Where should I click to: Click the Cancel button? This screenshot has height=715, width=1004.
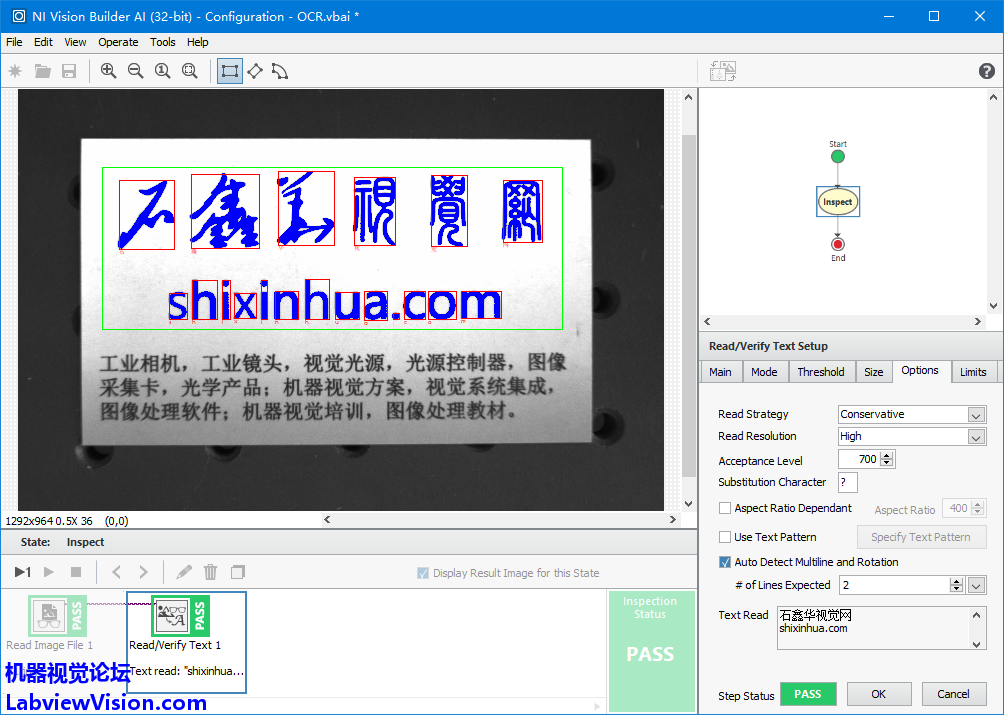coord(953,694)
